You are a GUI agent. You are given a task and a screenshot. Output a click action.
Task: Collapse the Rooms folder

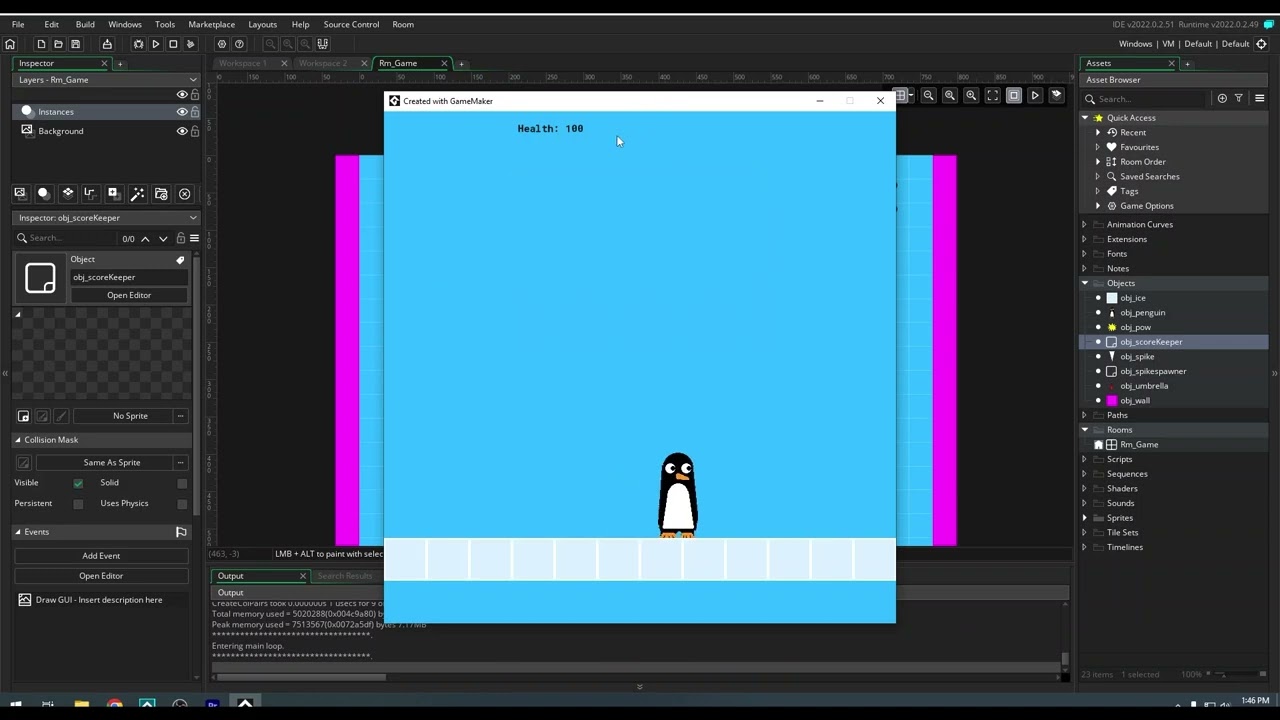pos(1085,430)
